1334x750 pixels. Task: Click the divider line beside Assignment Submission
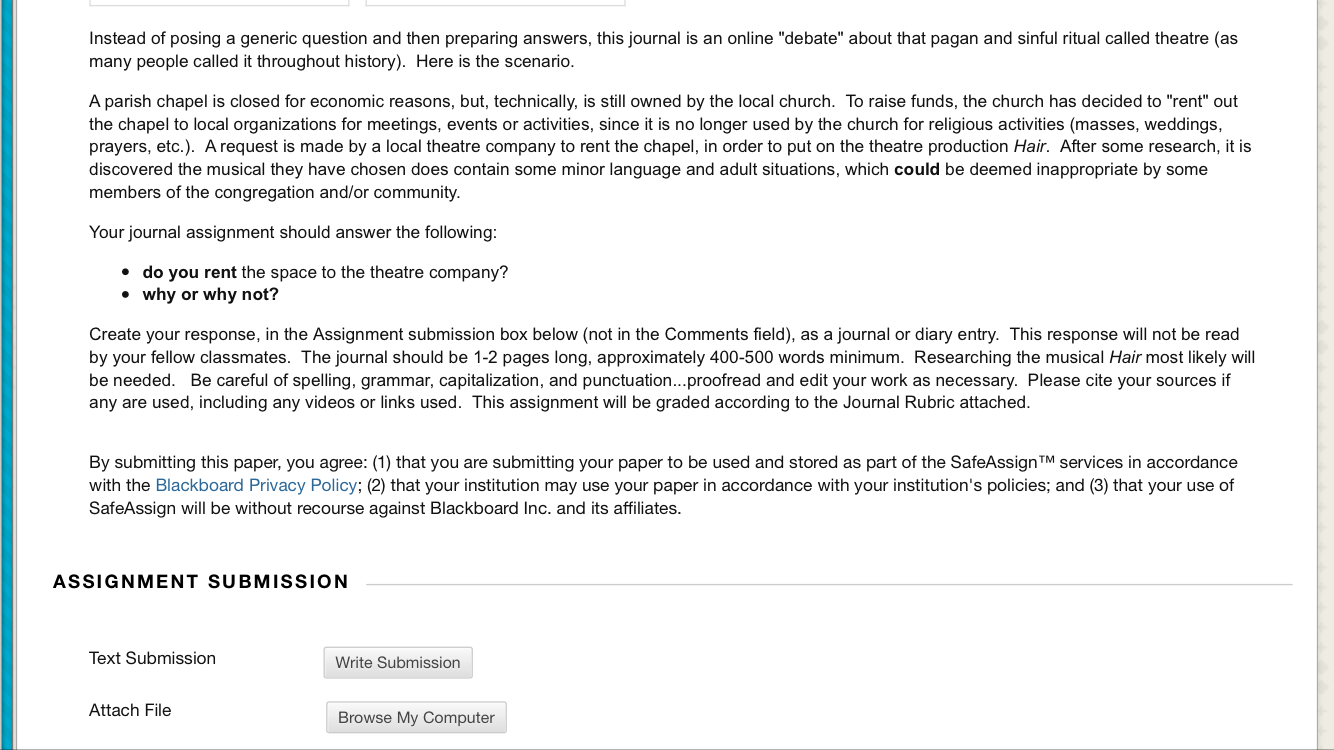point(828,584)
